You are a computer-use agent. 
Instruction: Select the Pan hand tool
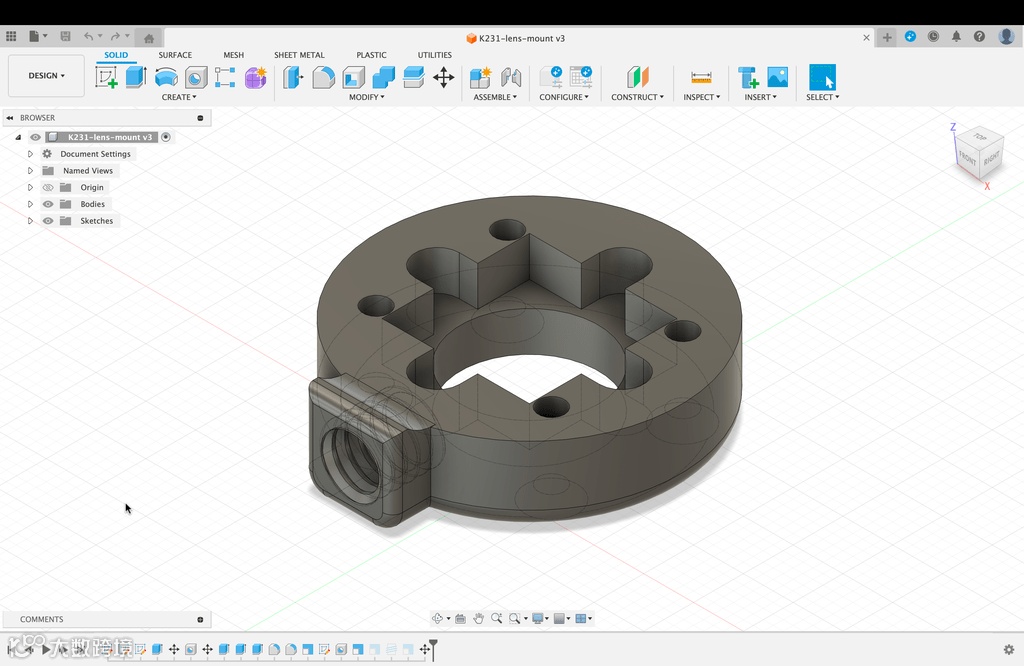click(479, 618)
